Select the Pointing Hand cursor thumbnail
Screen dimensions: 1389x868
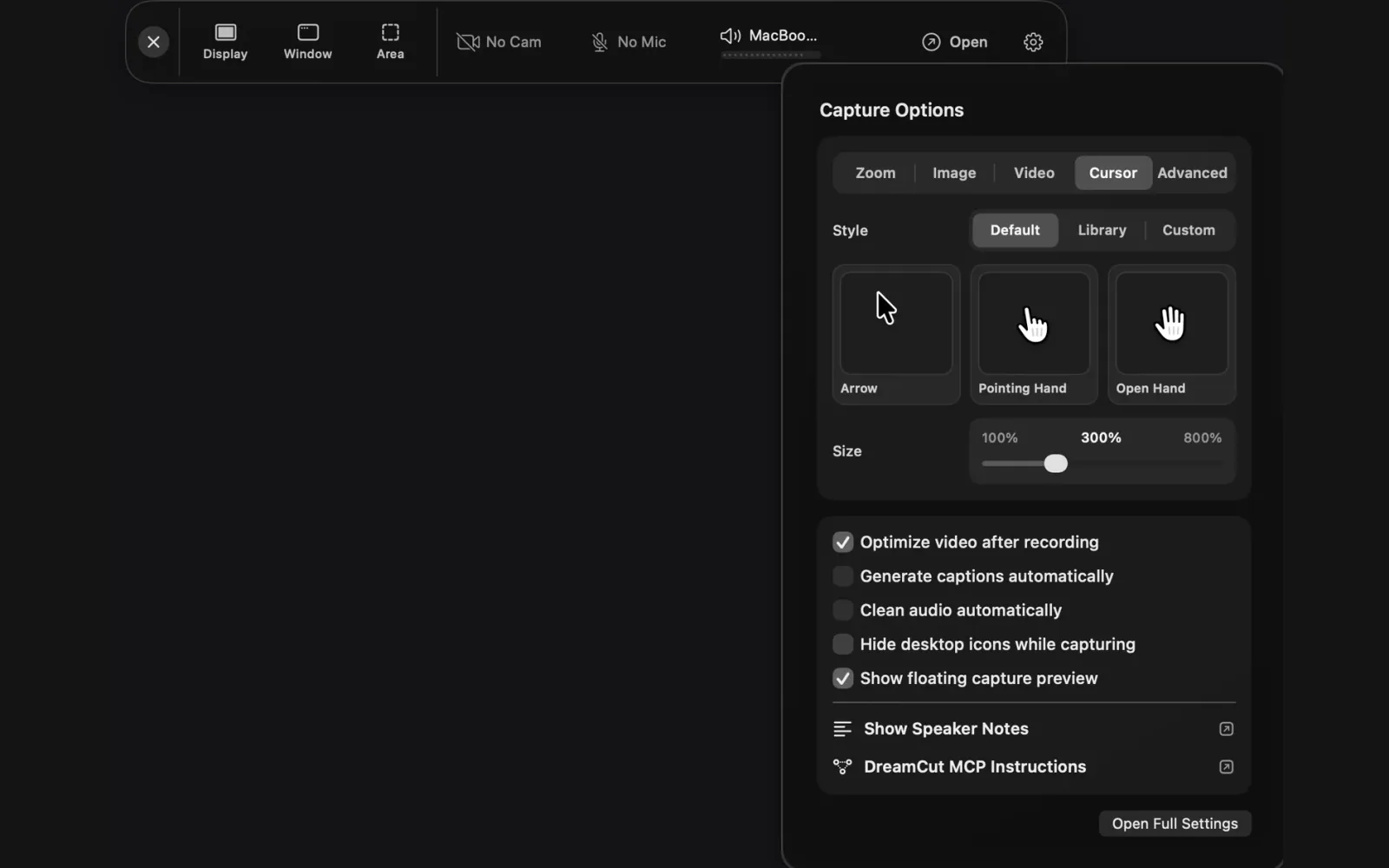click(x=1033, y=334)
